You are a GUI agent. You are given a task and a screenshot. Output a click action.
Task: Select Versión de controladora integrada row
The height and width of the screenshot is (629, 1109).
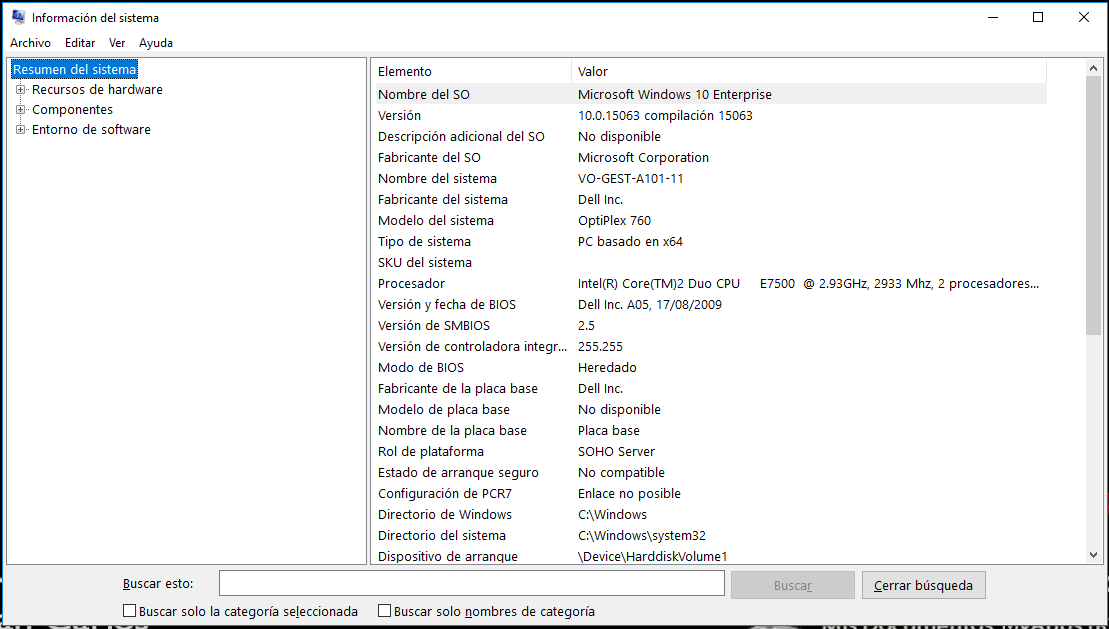pos(711,347)
